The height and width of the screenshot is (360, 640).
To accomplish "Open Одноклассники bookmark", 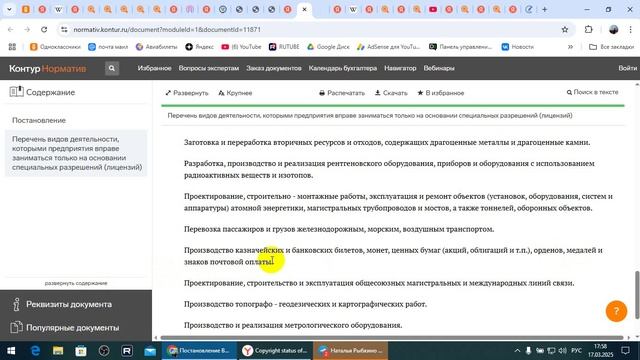I will [55, 47].
